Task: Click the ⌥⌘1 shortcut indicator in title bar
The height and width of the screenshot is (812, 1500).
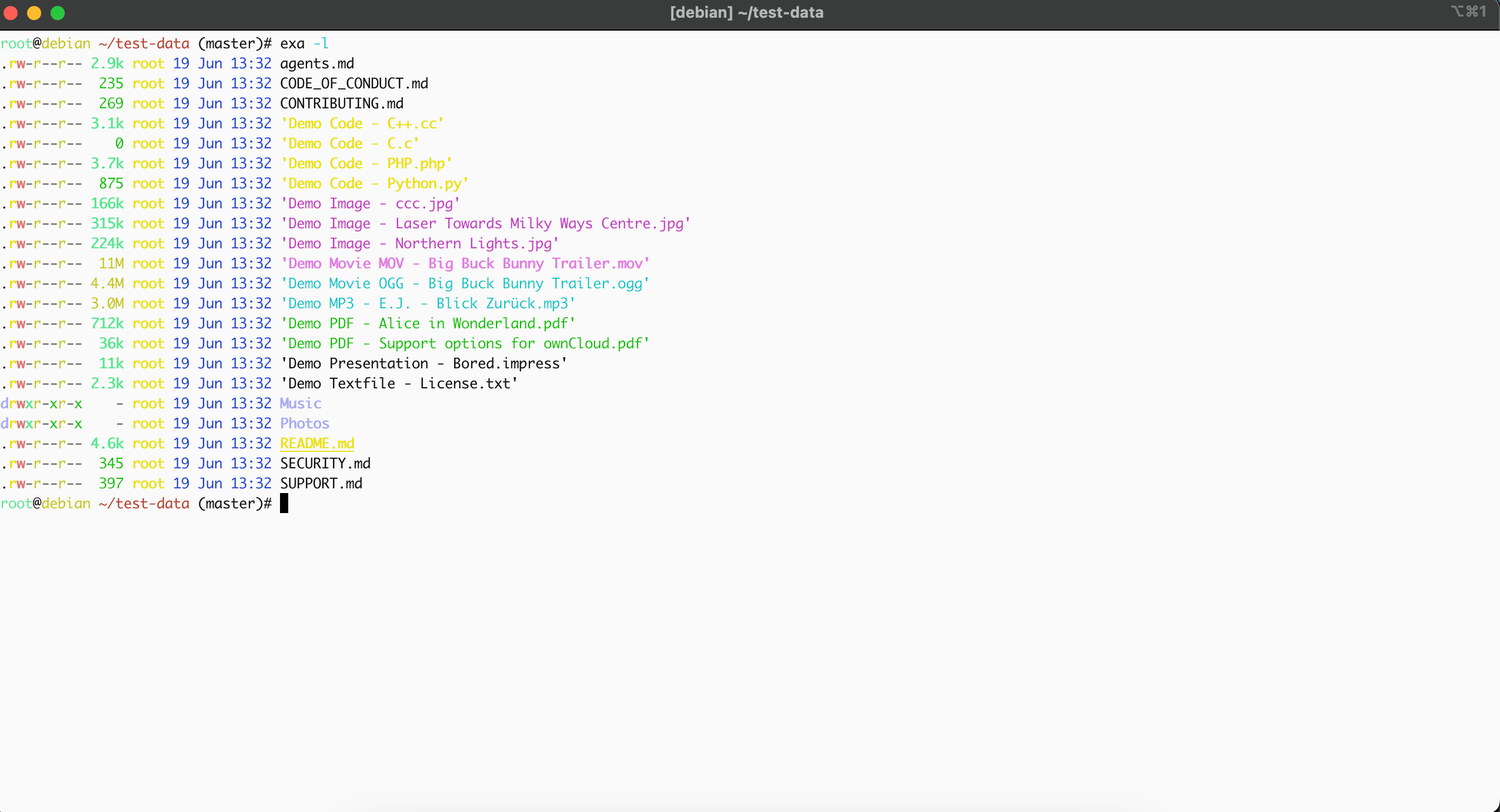Action: click(1470, 12)
